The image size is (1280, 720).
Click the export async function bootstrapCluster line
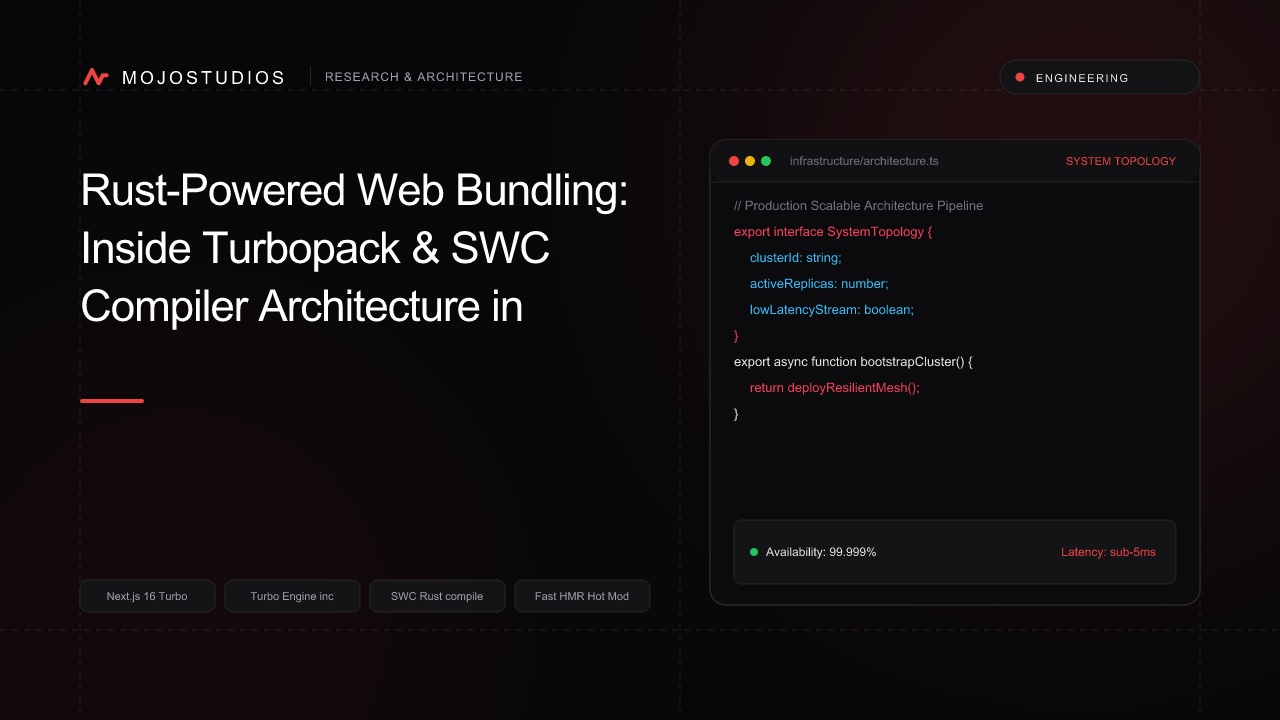(x=853, y=361)
